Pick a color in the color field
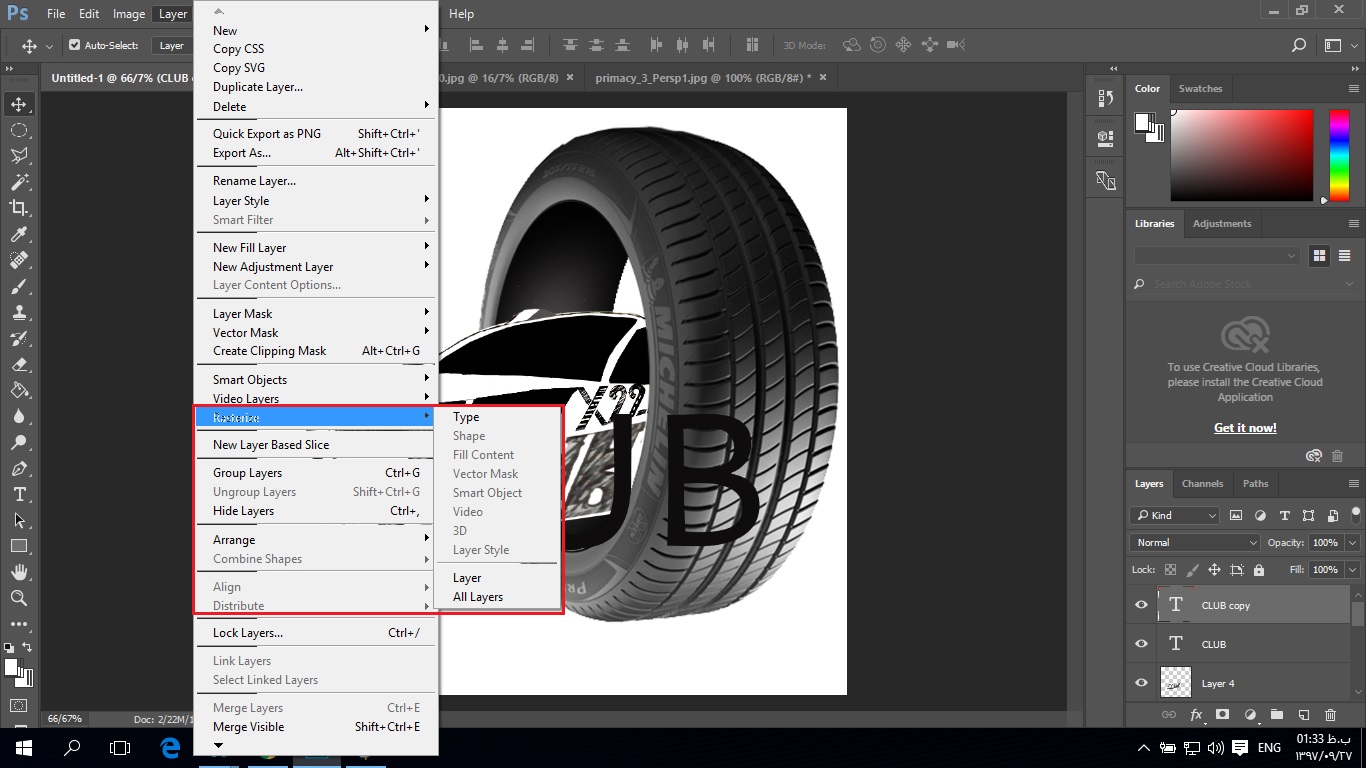The image size is (1366, 768). (1241, 155)
